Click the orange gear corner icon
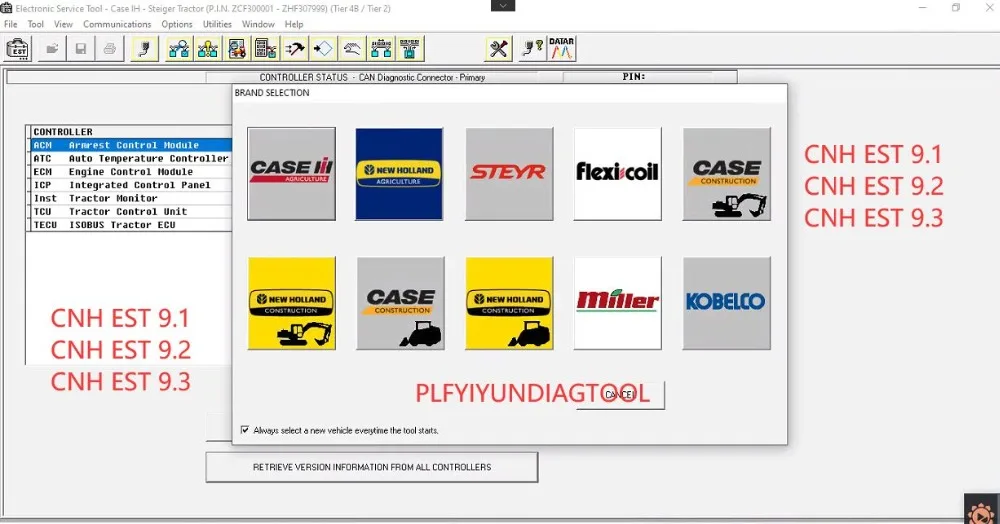Screen dimensions: 1000x524 (981, 509)
